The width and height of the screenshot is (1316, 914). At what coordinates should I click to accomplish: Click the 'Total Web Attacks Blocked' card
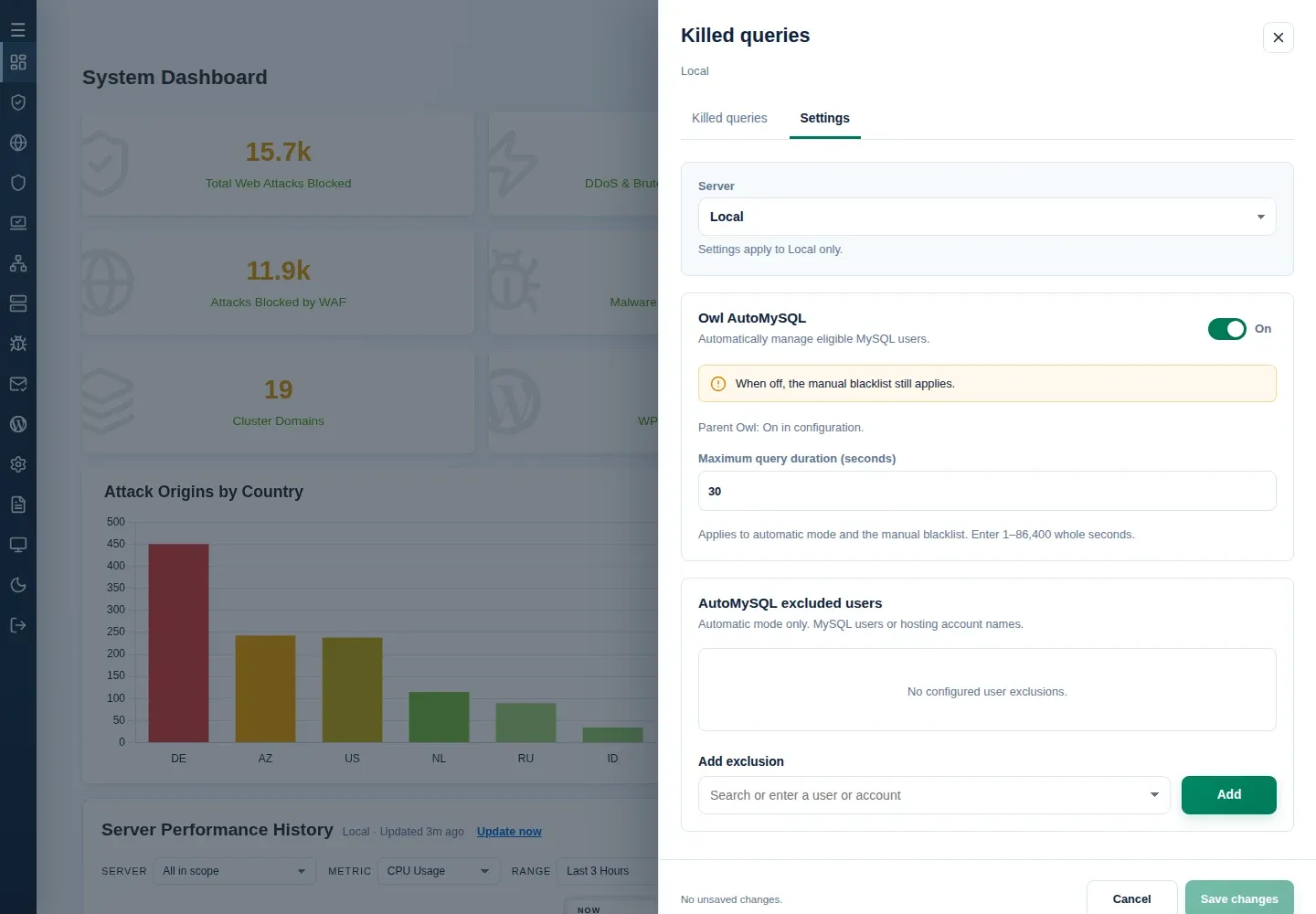(278, 165)
